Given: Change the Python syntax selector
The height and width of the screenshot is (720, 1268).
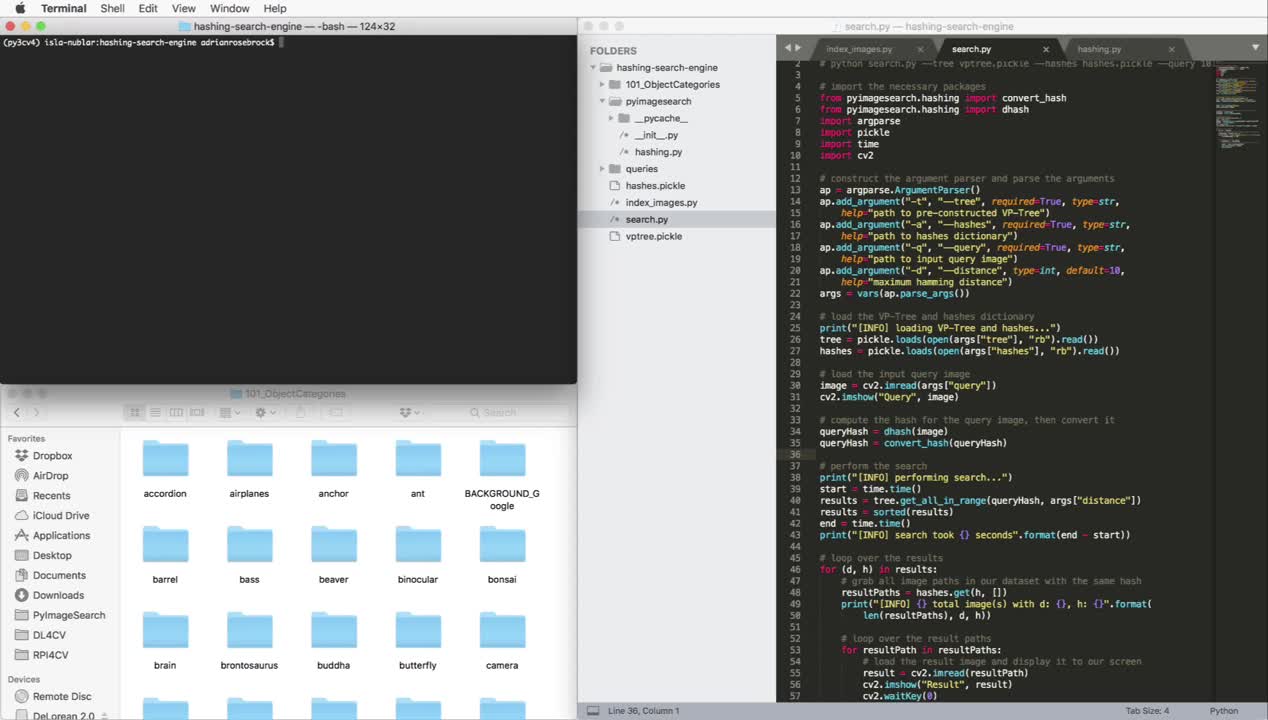Looking at the screenshot, I should tap(1223, 711).
